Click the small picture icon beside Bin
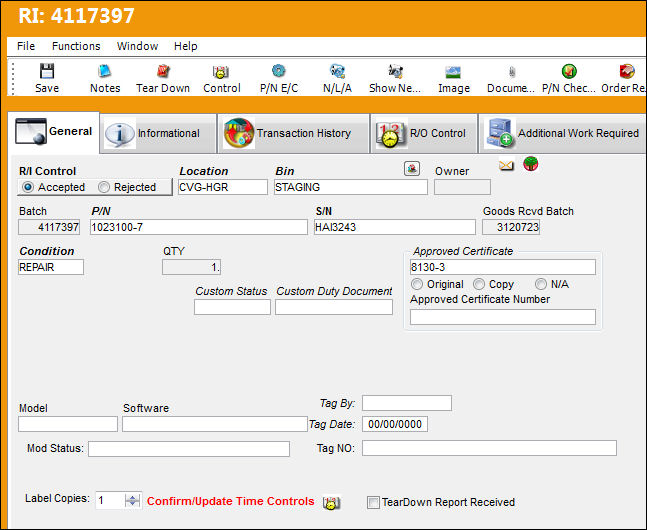Viewport: 647px width, 530px height. 412,168
